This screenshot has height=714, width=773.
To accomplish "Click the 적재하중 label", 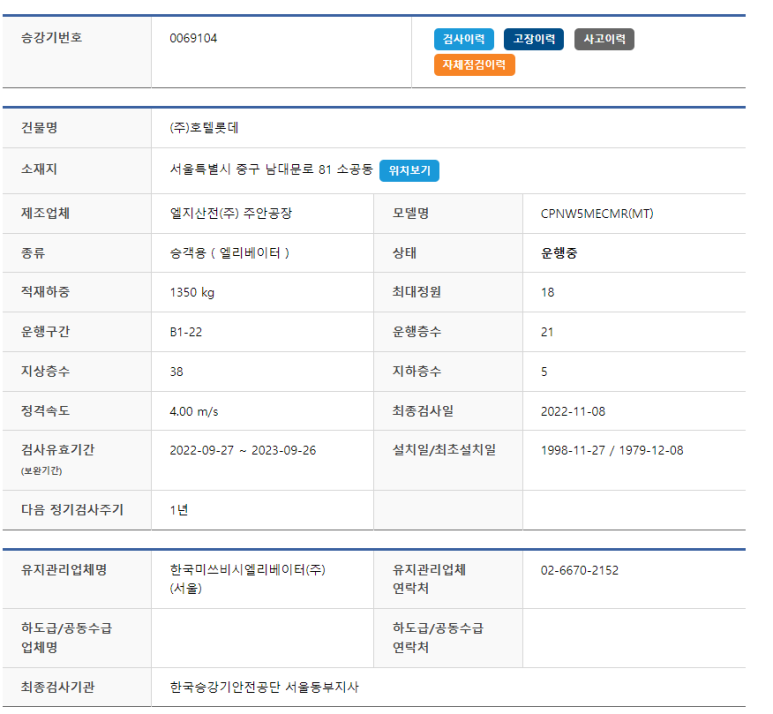I will tap(45, 292).
